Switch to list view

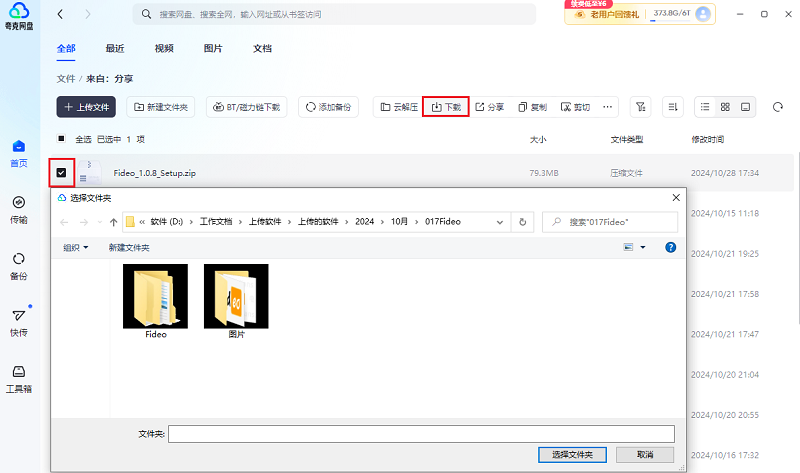705,107
